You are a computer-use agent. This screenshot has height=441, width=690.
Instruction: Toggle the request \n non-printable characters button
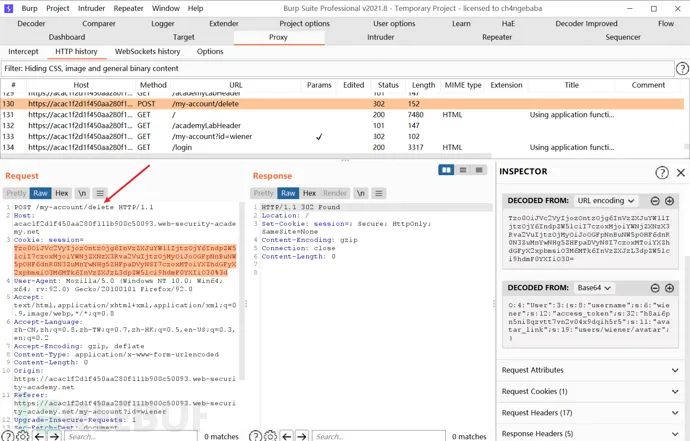click(82, 193)
